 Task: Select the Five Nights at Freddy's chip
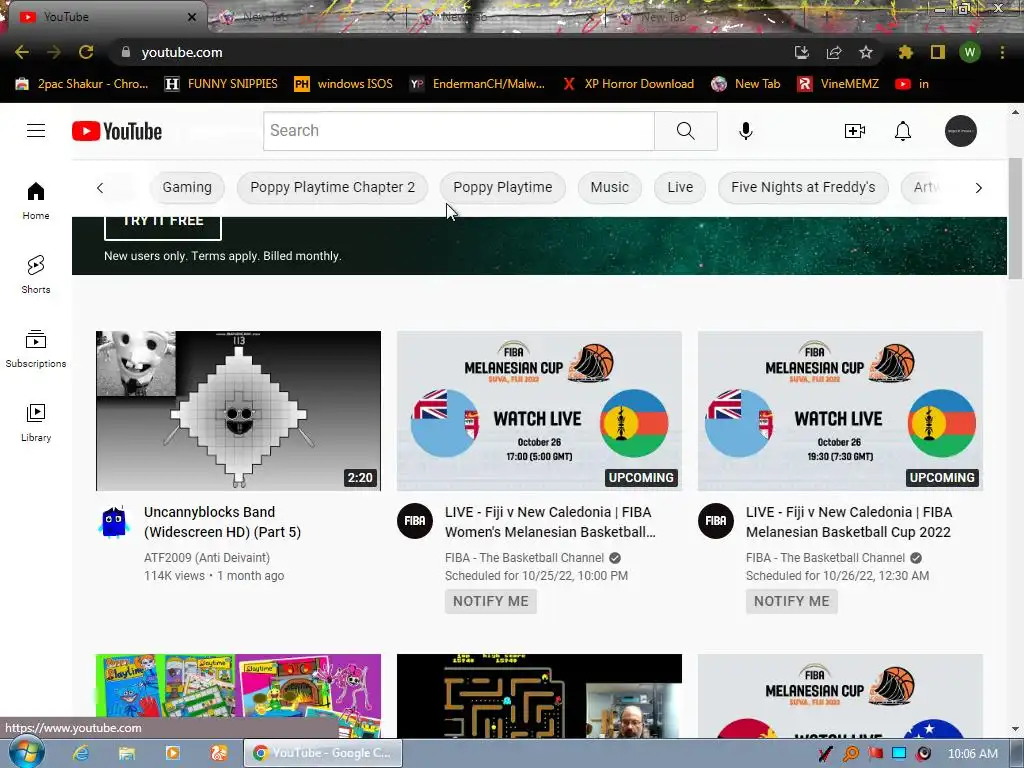(x=803, y=187)
